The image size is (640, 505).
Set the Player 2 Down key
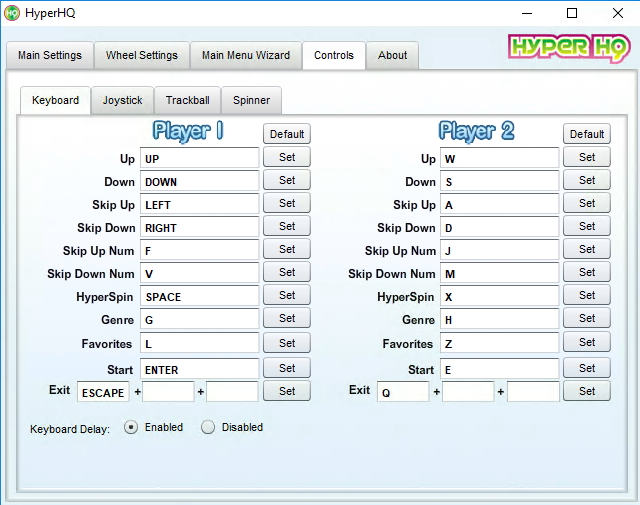[587, 180]
